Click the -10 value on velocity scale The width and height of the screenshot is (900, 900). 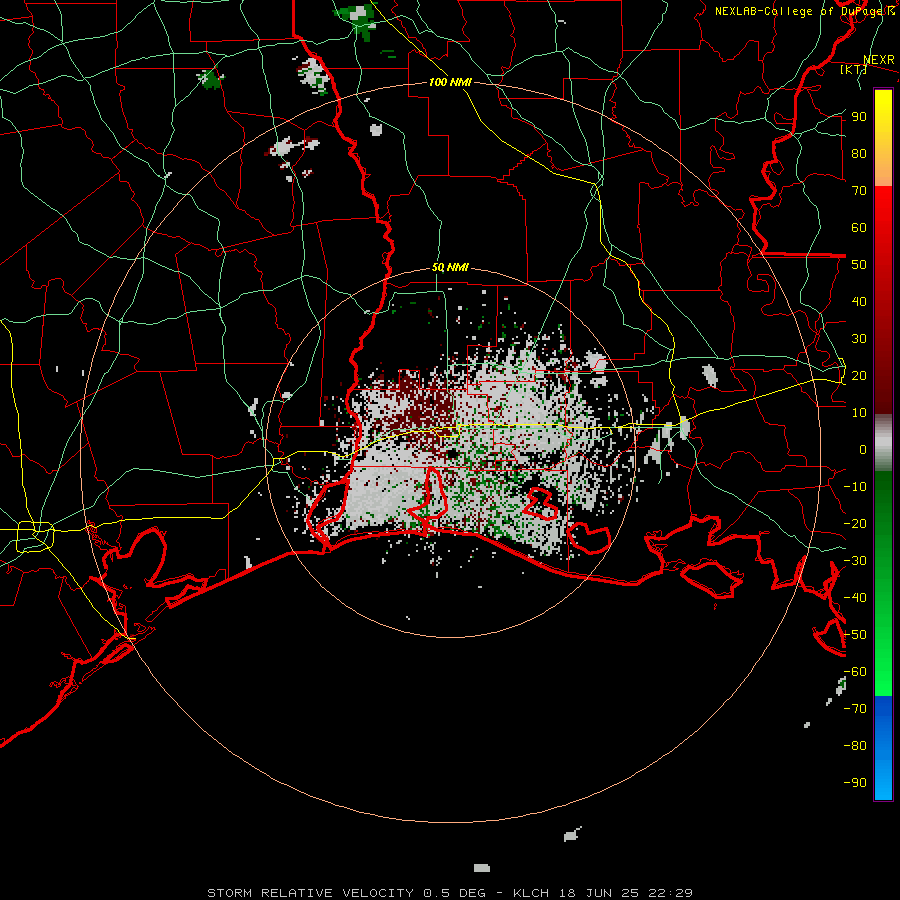tap(855, 487)
